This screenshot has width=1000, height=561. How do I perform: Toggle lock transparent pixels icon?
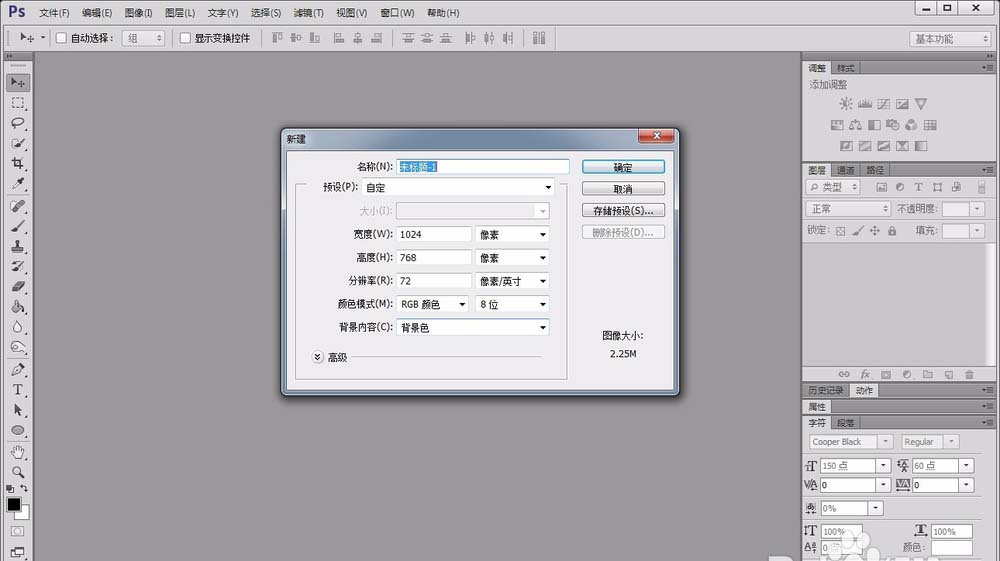point(841,231)
